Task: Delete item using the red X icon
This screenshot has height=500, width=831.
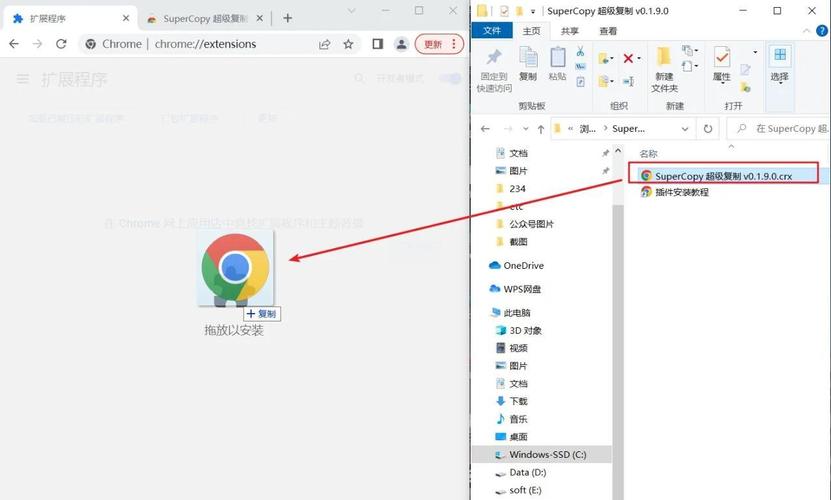Action: pos(628,58)
